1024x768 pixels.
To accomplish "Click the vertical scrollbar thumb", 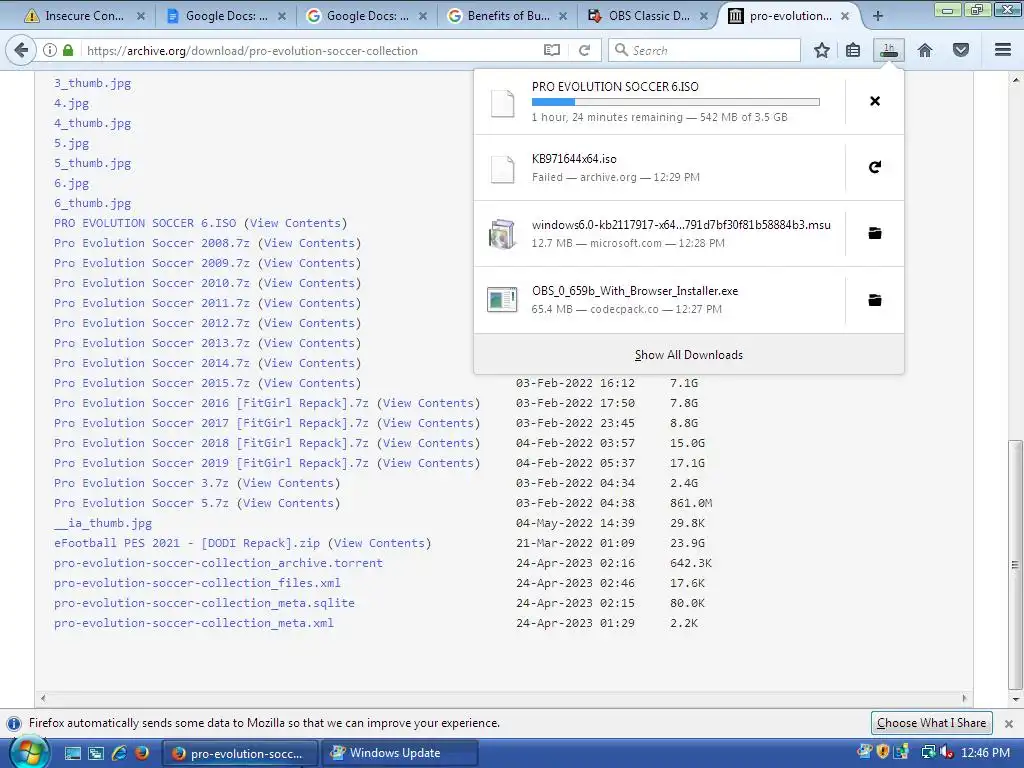I will (1015, 564).
